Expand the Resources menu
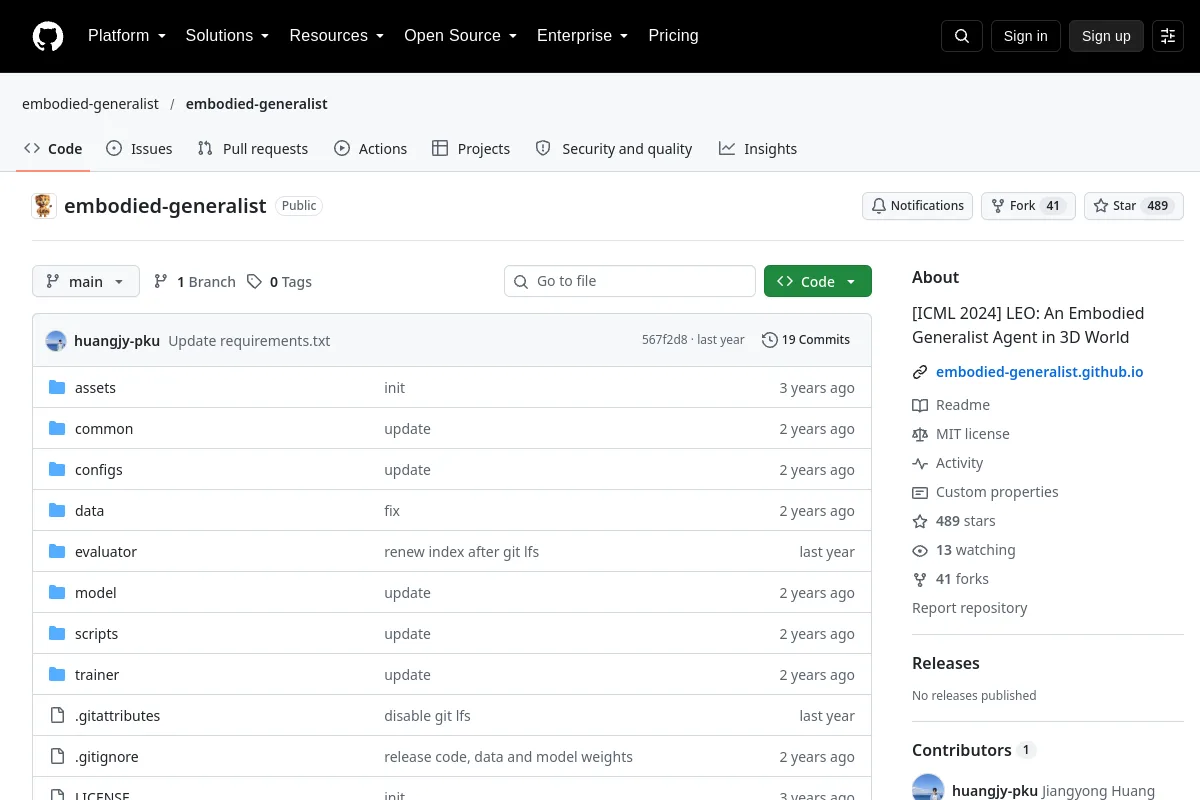 click(x=337, y=36)
